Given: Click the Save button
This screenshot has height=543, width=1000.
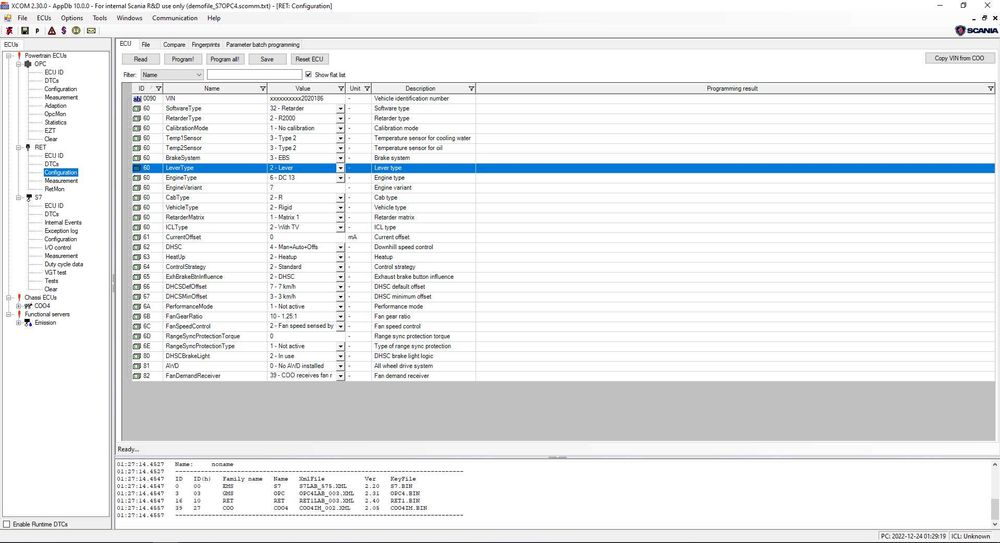Looking at the screenshot, I should click(x=267, y=59).
